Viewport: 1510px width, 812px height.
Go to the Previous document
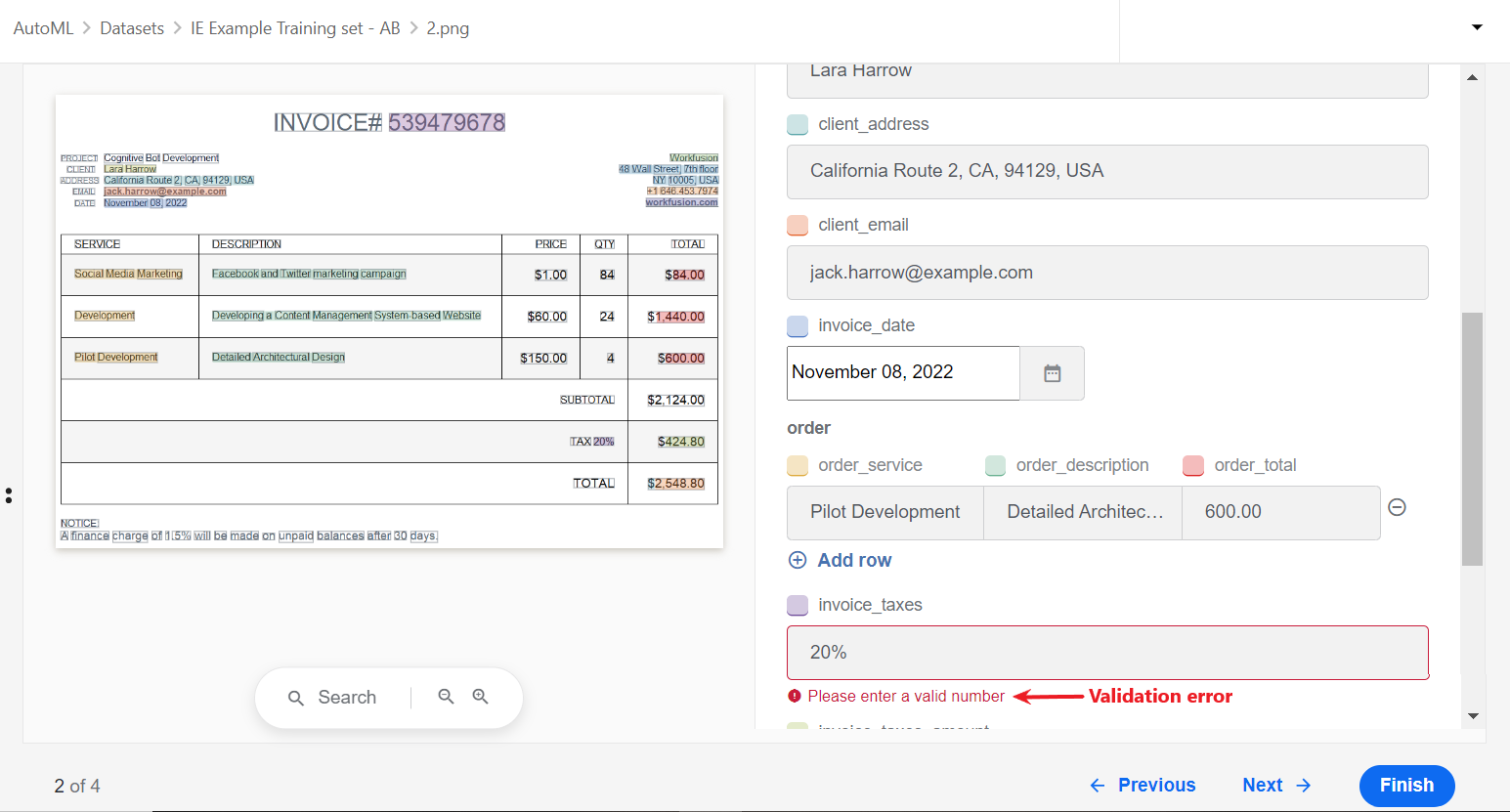coord(1143,785)
